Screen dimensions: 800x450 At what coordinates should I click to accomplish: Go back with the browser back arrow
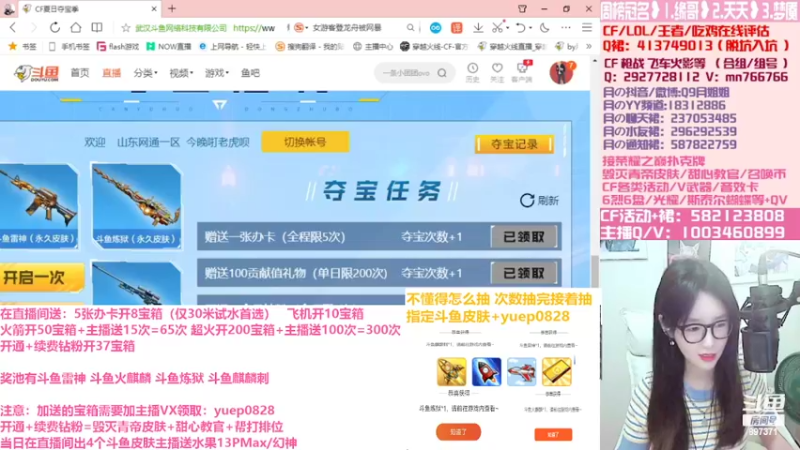13,28
